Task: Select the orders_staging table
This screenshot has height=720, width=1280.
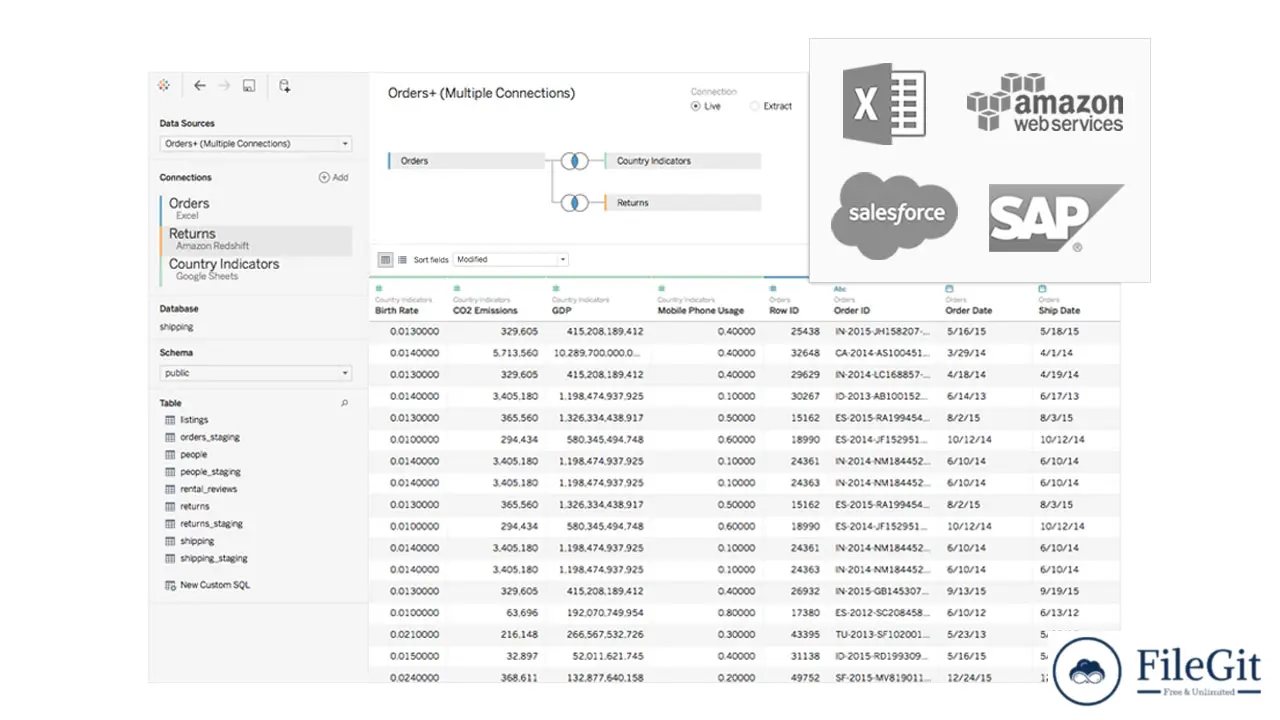Action: point(210,437)
